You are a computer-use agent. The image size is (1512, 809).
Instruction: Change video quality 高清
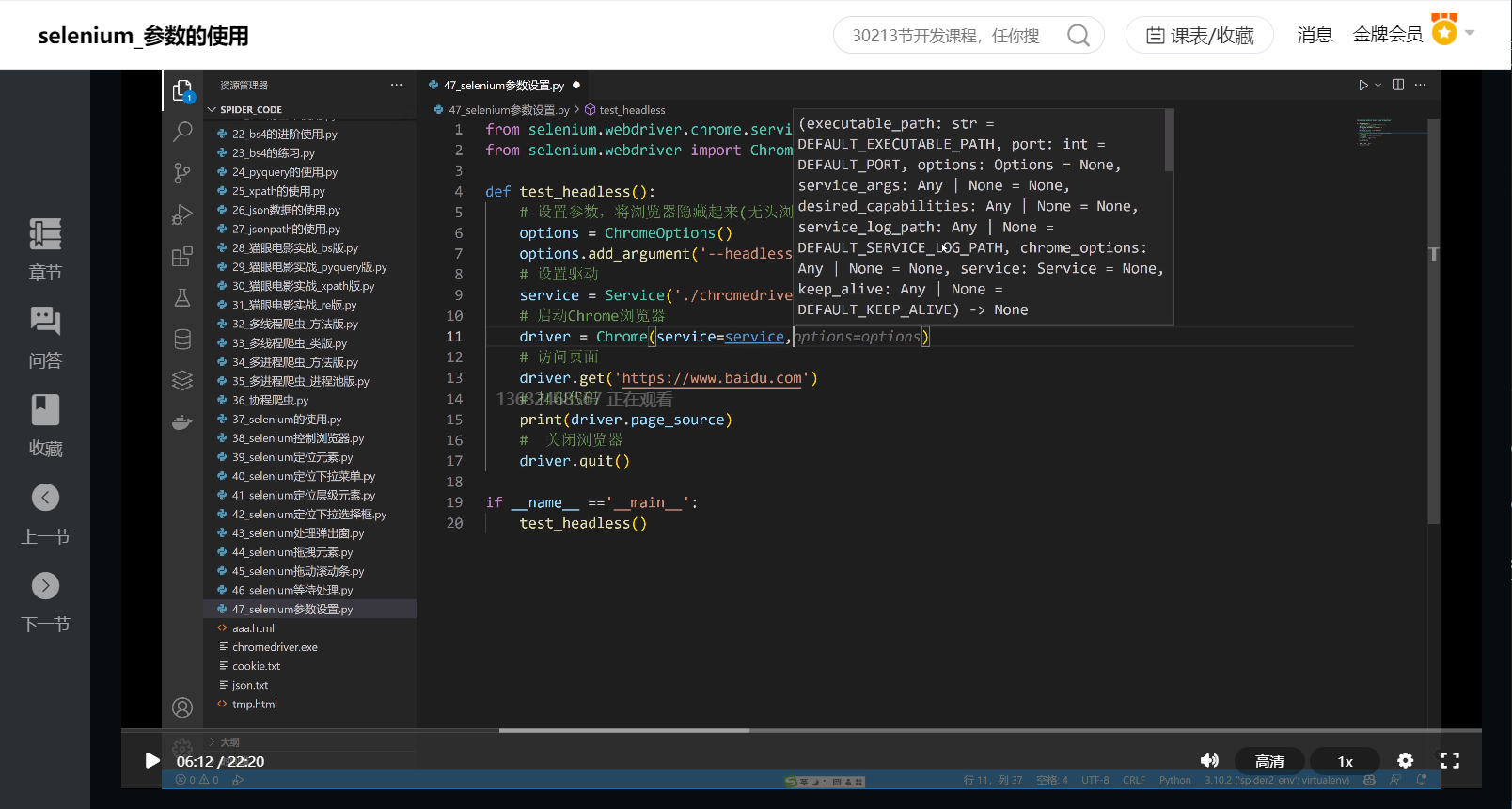pos(1269,761)
